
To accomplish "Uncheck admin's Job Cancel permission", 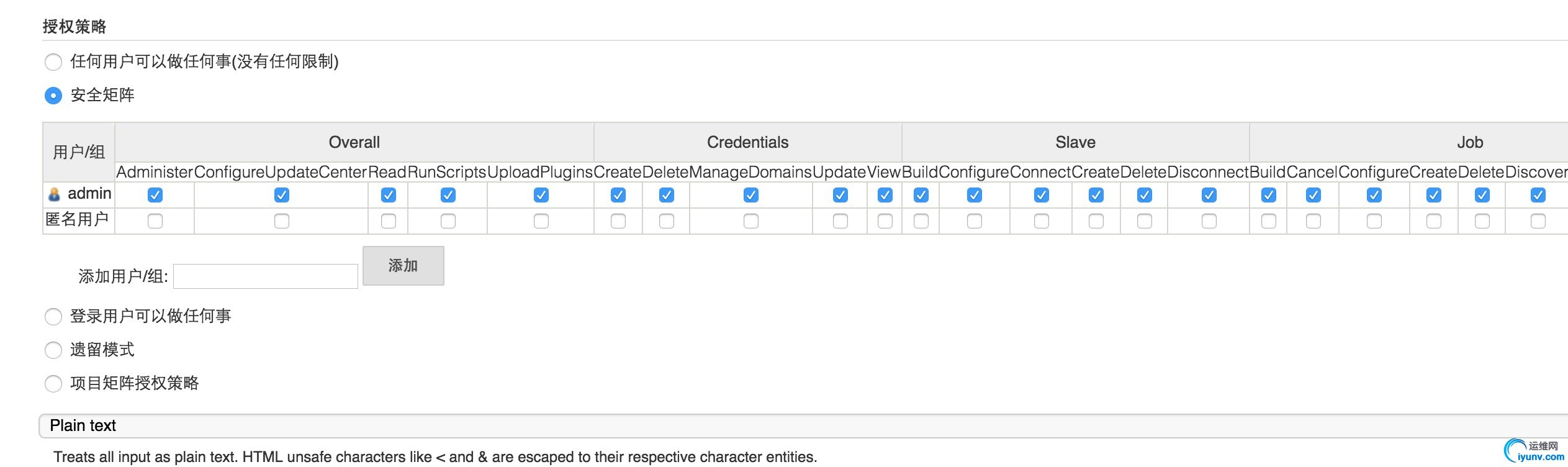I will click(1313, 195).
